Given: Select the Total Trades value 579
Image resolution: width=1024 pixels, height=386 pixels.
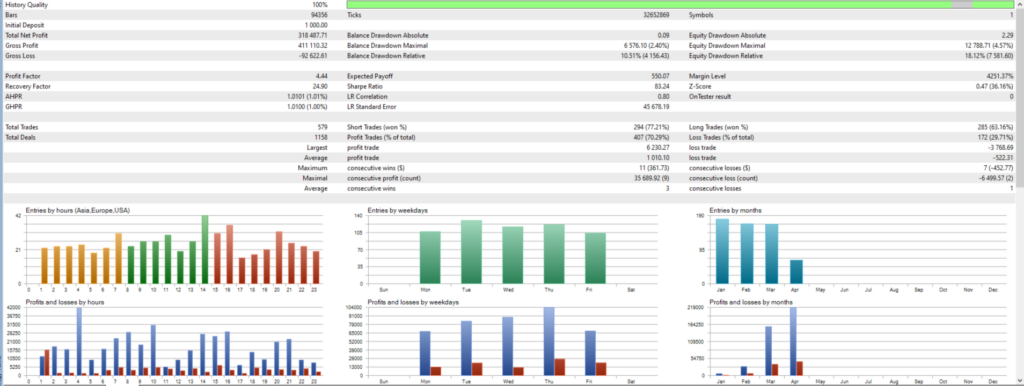Looking at the screenshot, I should (323, 127).
